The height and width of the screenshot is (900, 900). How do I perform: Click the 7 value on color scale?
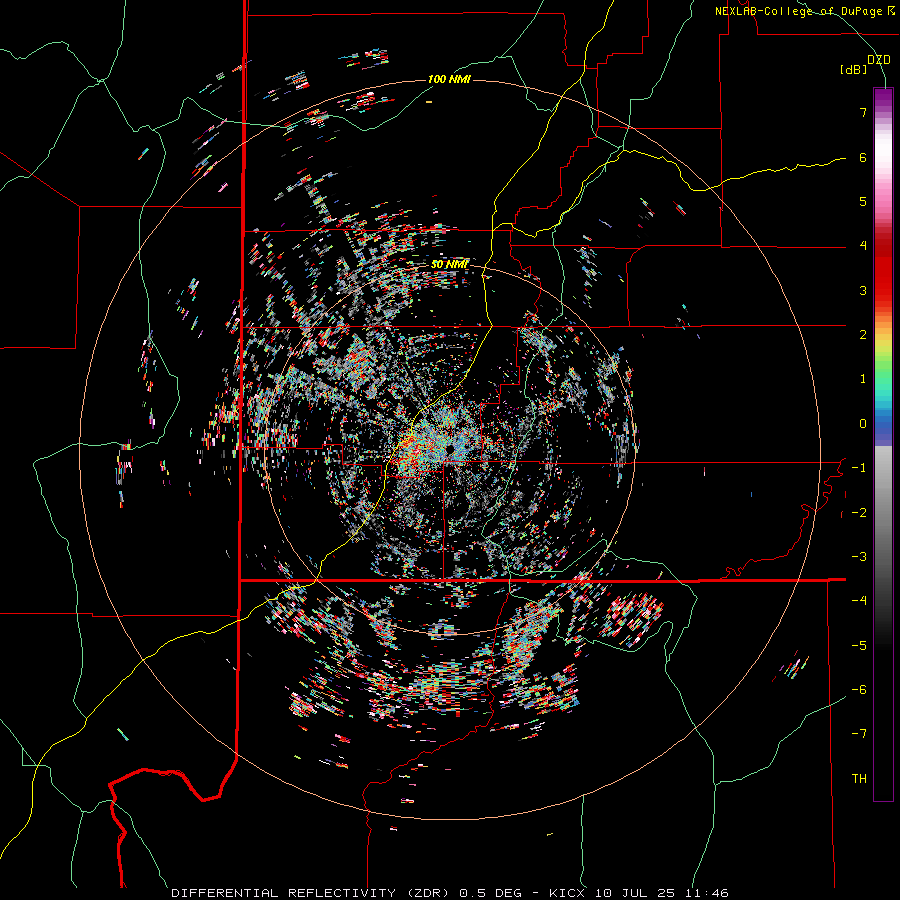[863, 112]
